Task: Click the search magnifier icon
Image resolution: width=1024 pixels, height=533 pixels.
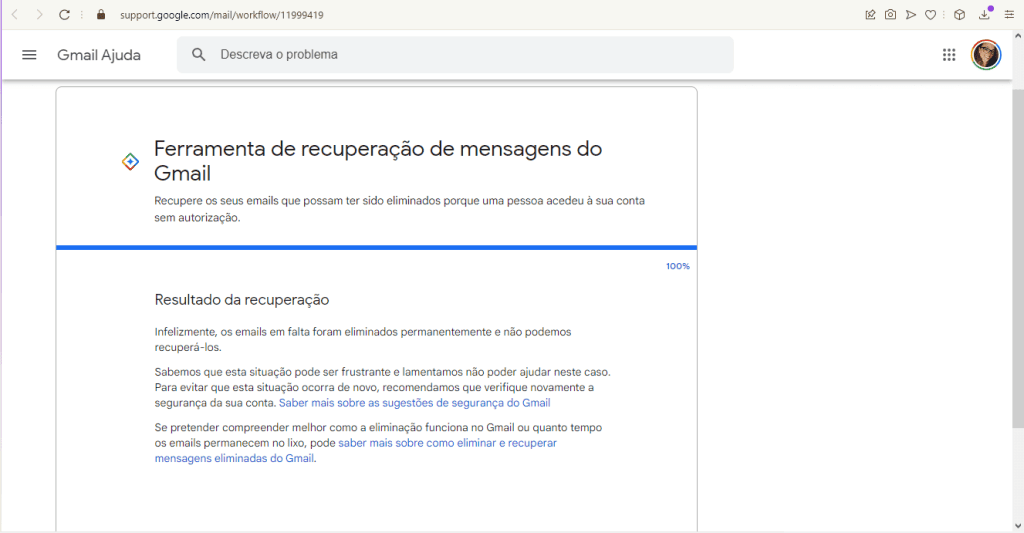Action: coord(199,55)
